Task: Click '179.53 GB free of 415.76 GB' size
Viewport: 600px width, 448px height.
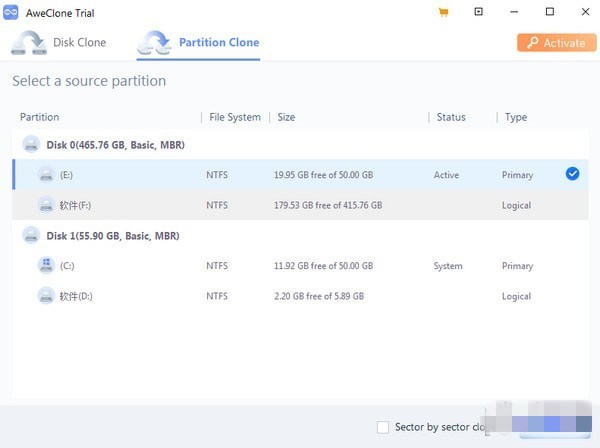Action: click(328, 205)
